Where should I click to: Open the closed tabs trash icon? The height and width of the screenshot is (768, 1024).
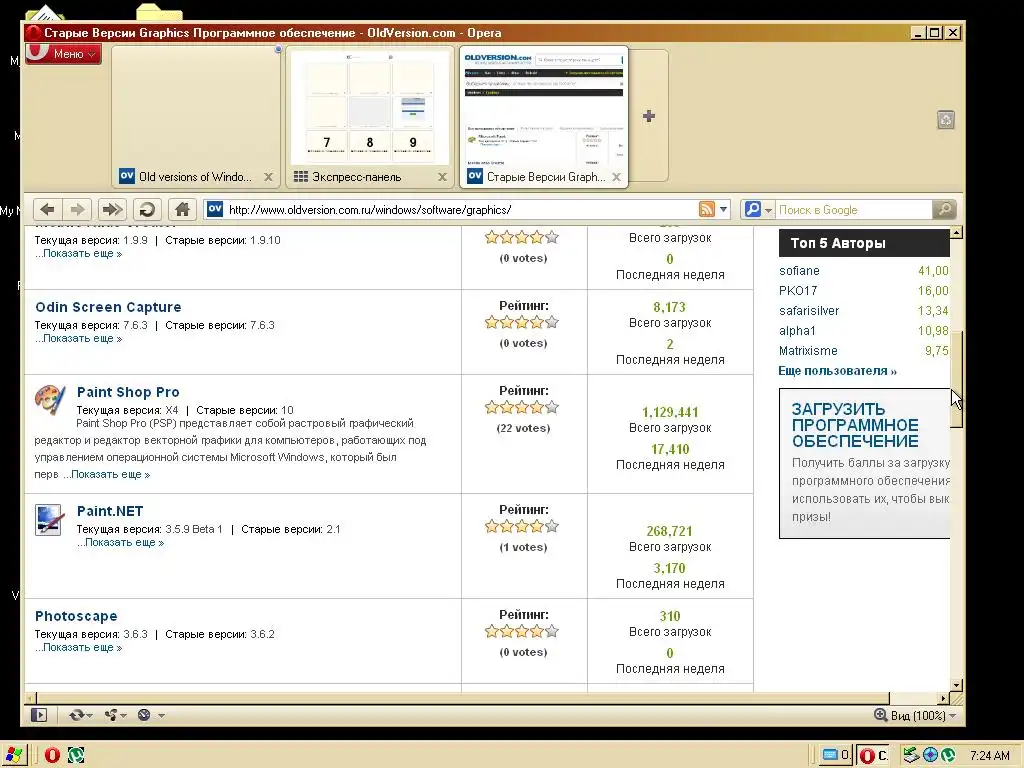946,120
